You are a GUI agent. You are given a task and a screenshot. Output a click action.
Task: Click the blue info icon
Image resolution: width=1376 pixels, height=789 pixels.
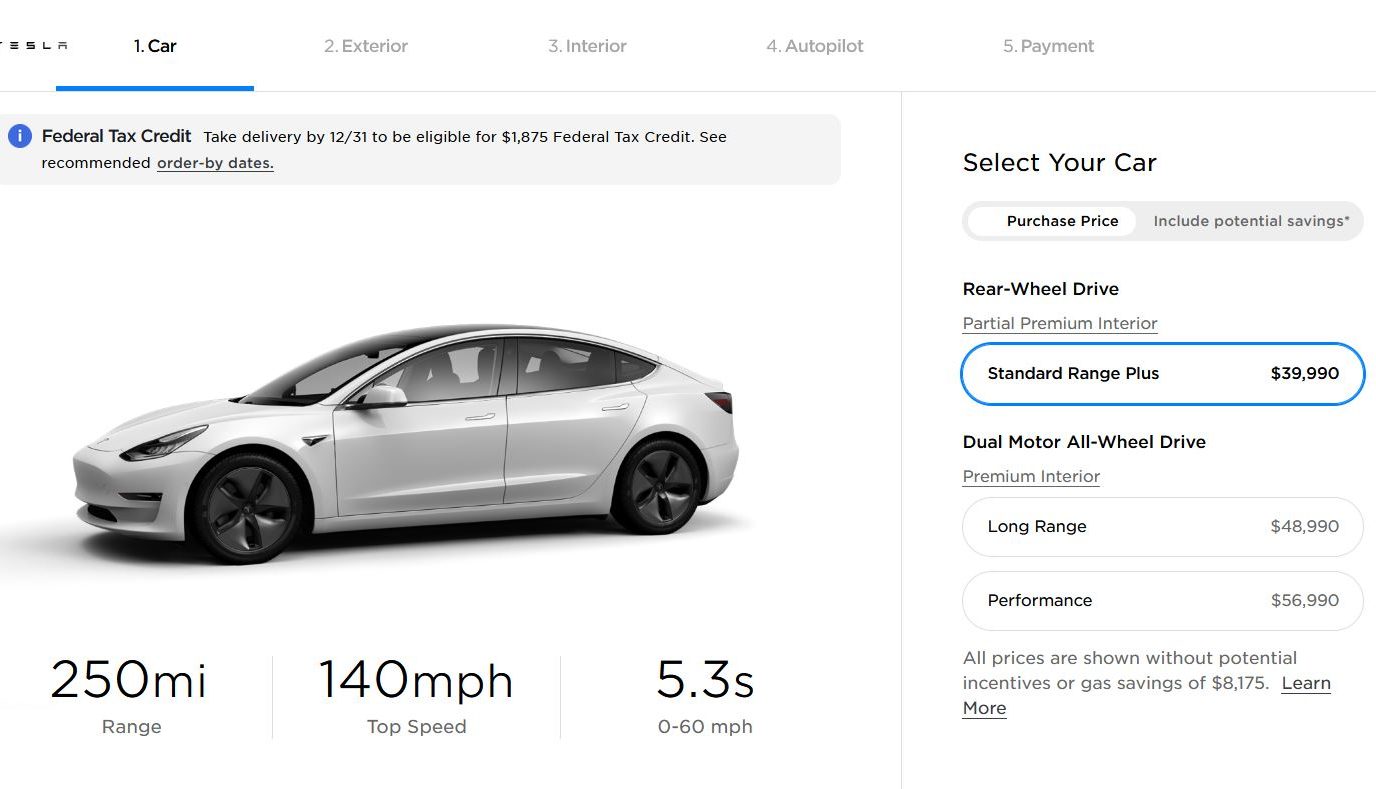[x=20, y=136]
